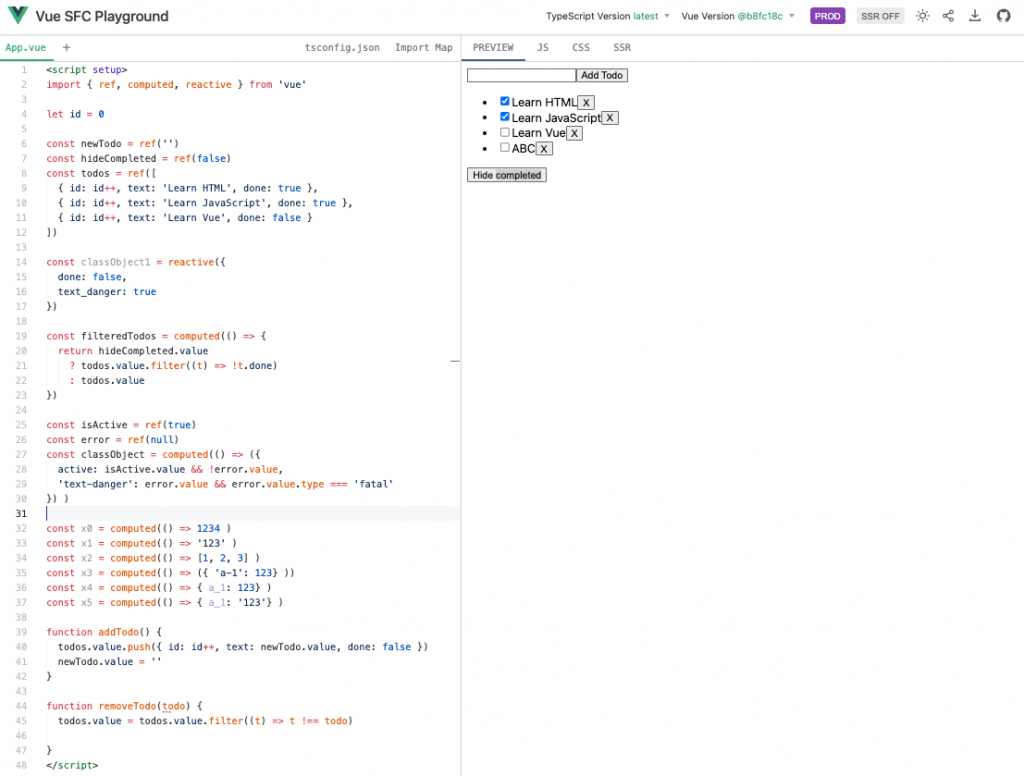Add a new file with plus icon
The width and height of the screenshot is (1024, 776).
tap(67, 47)
